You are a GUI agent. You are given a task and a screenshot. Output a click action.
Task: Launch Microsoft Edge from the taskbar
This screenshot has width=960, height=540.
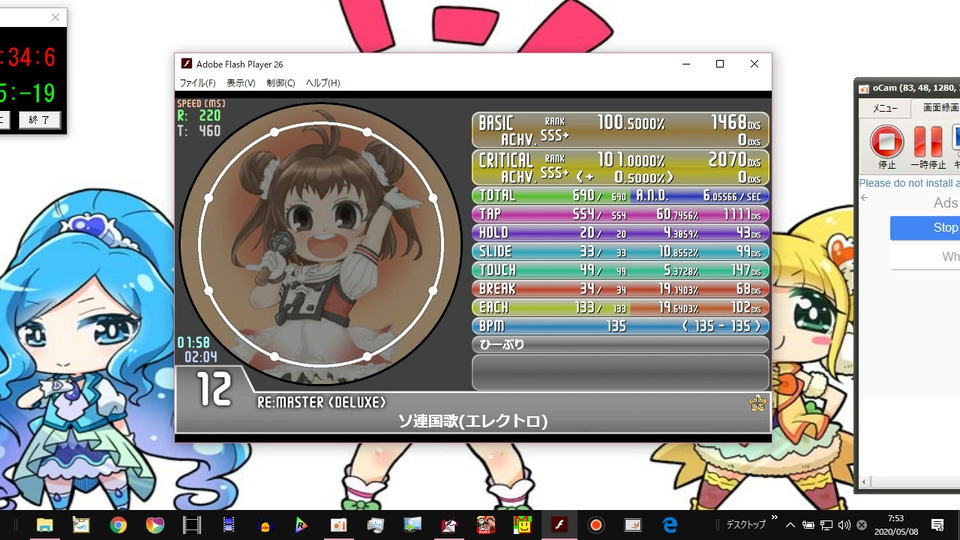click(670, 525)
